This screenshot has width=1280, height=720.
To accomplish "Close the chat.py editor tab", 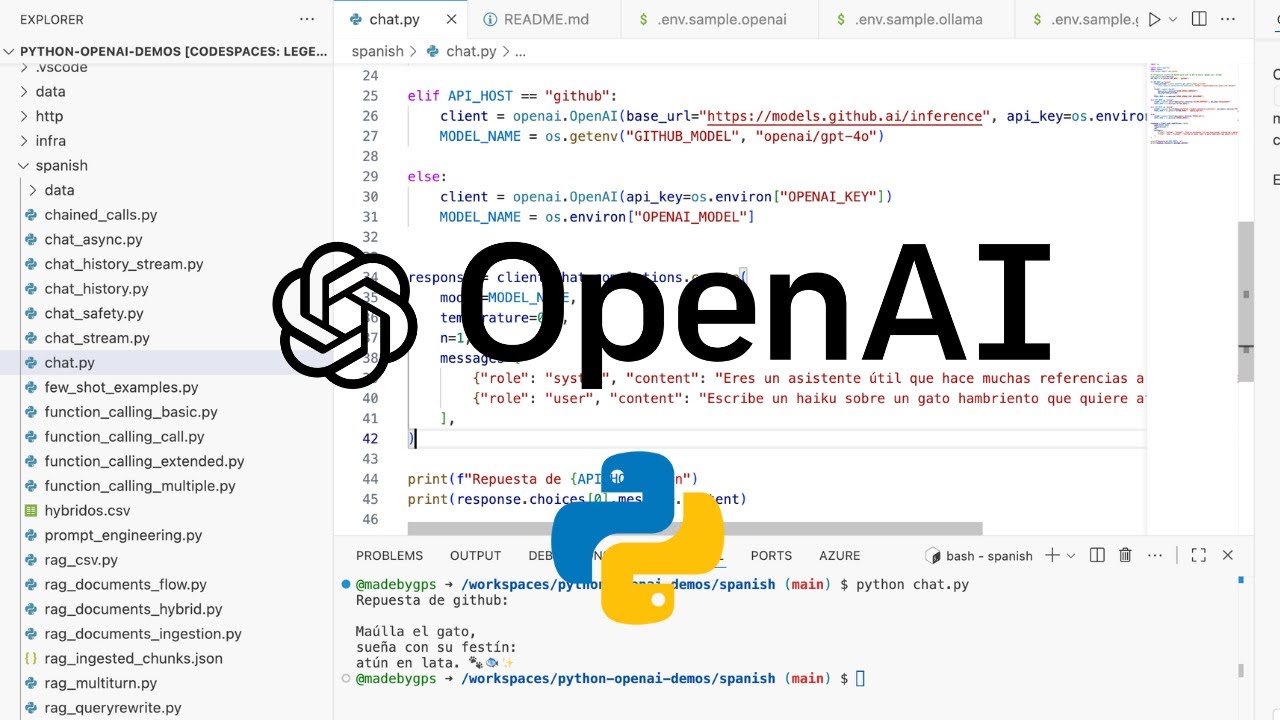I will [x=452, y=19].
